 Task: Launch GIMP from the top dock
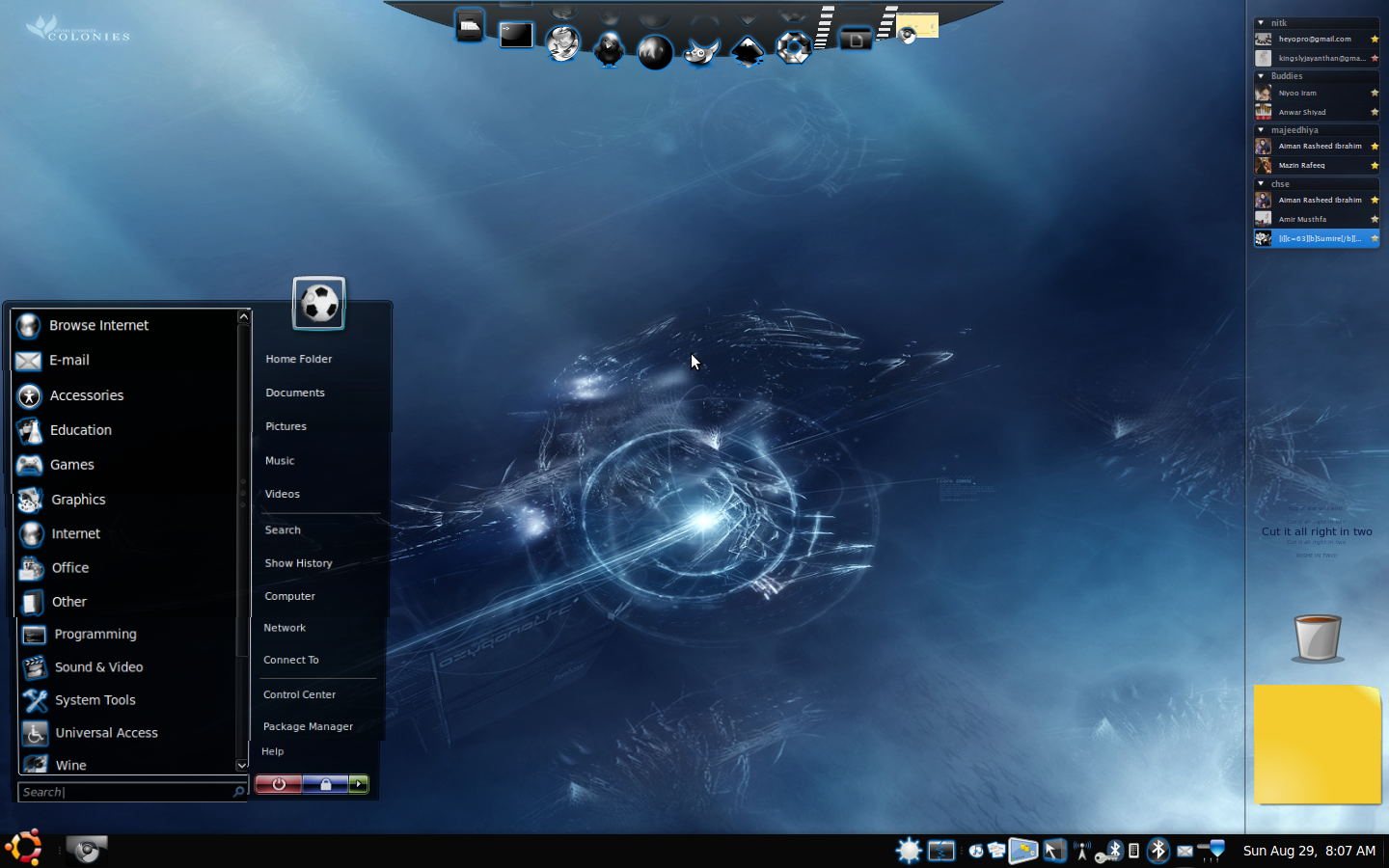(701, 51)
